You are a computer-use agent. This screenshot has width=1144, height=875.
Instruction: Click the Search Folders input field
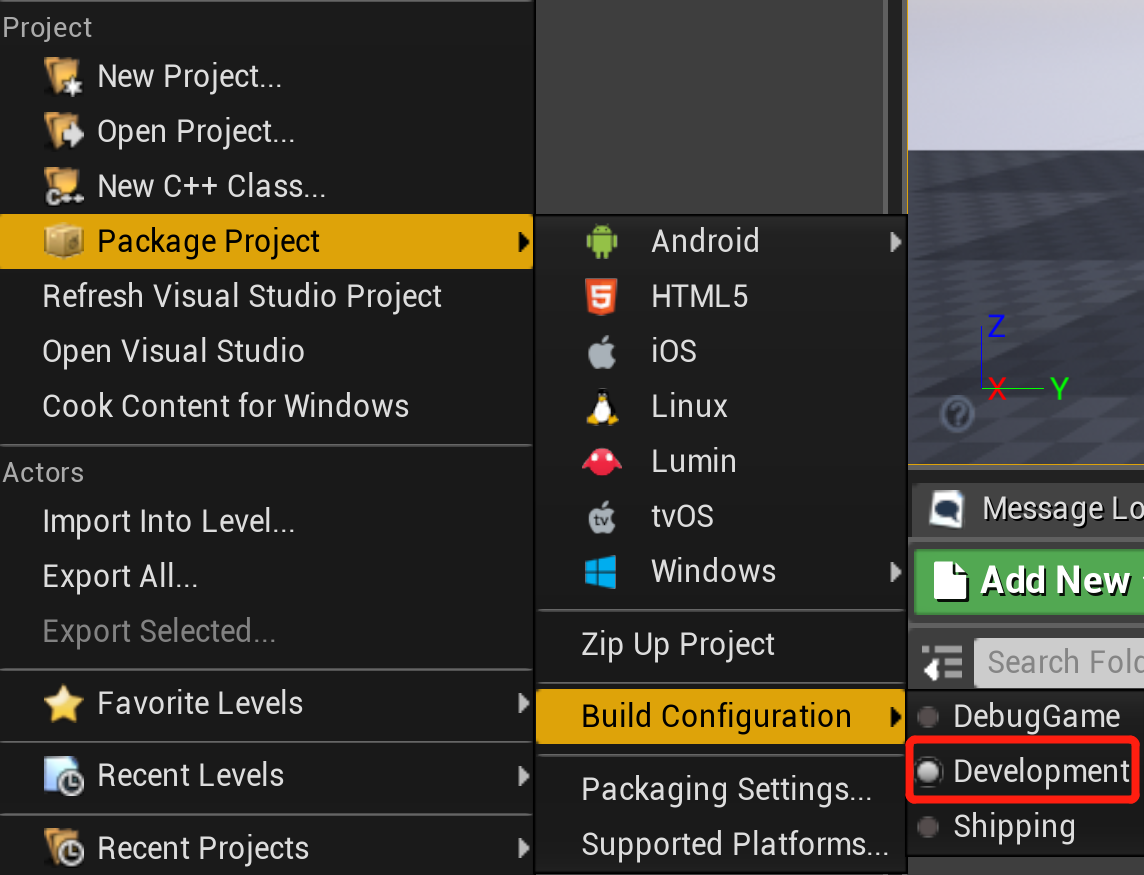pyautogui.click(x=1060, y=662)
